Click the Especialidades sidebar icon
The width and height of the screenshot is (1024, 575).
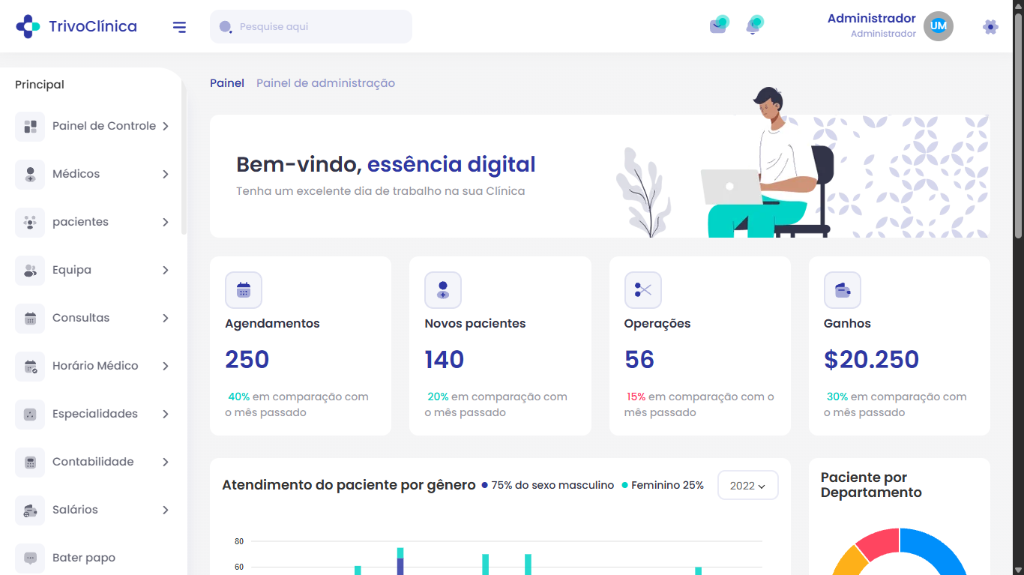[30, 414]
